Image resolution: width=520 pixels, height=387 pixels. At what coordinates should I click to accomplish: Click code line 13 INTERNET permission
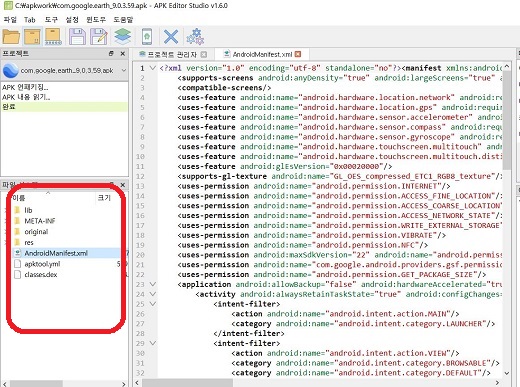coord(314,186)
